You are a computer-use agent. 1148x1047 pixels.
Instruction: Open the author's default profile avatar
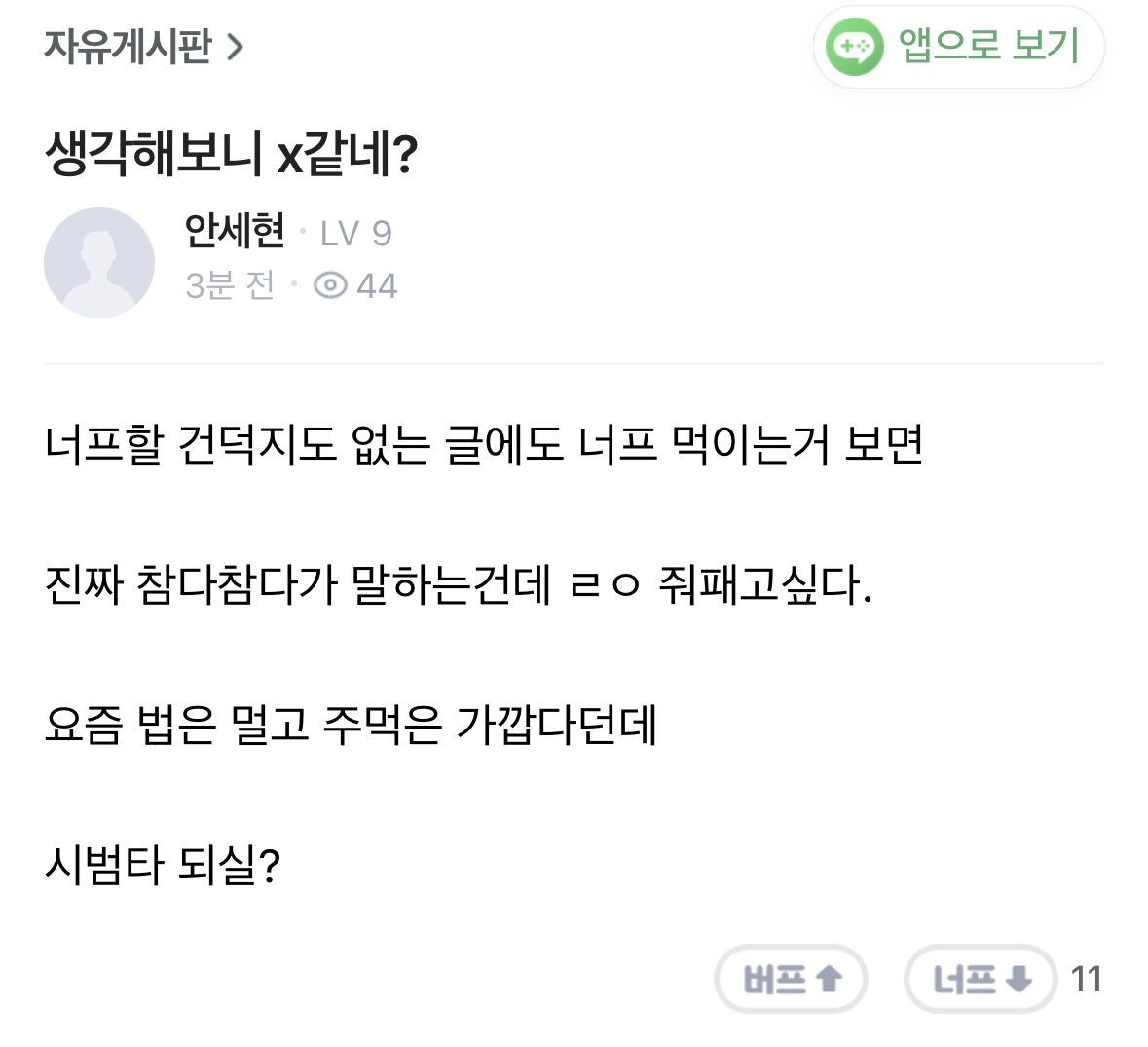coord(99,262)
